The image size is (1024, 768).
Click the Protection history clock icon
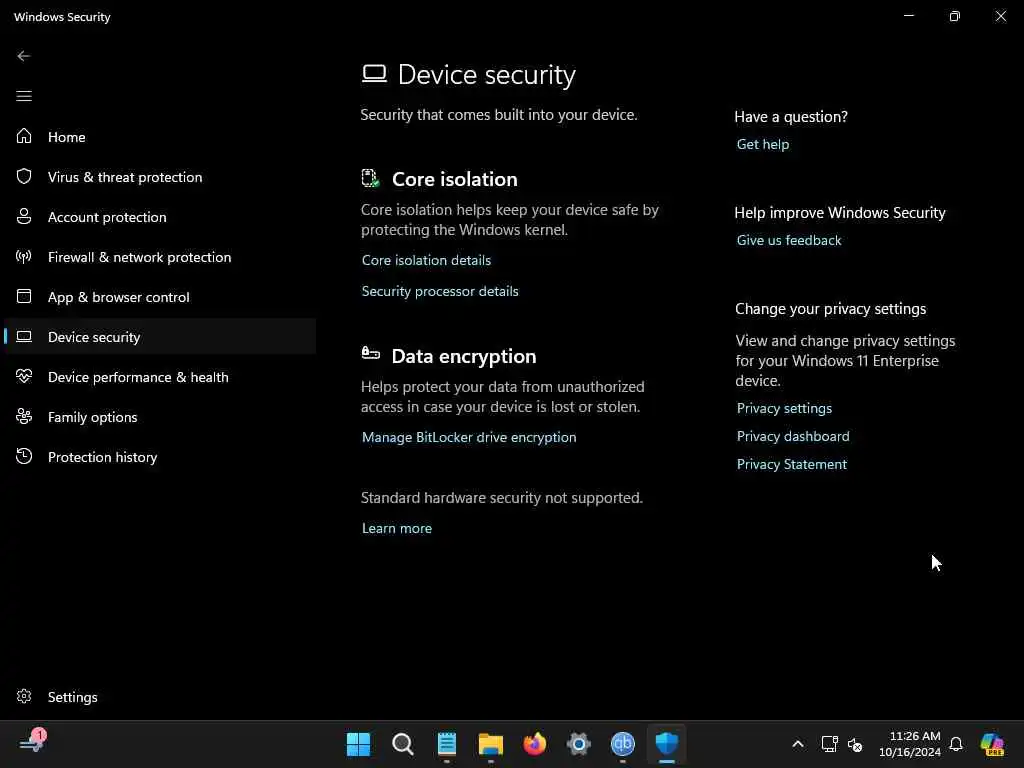(24, 456)
